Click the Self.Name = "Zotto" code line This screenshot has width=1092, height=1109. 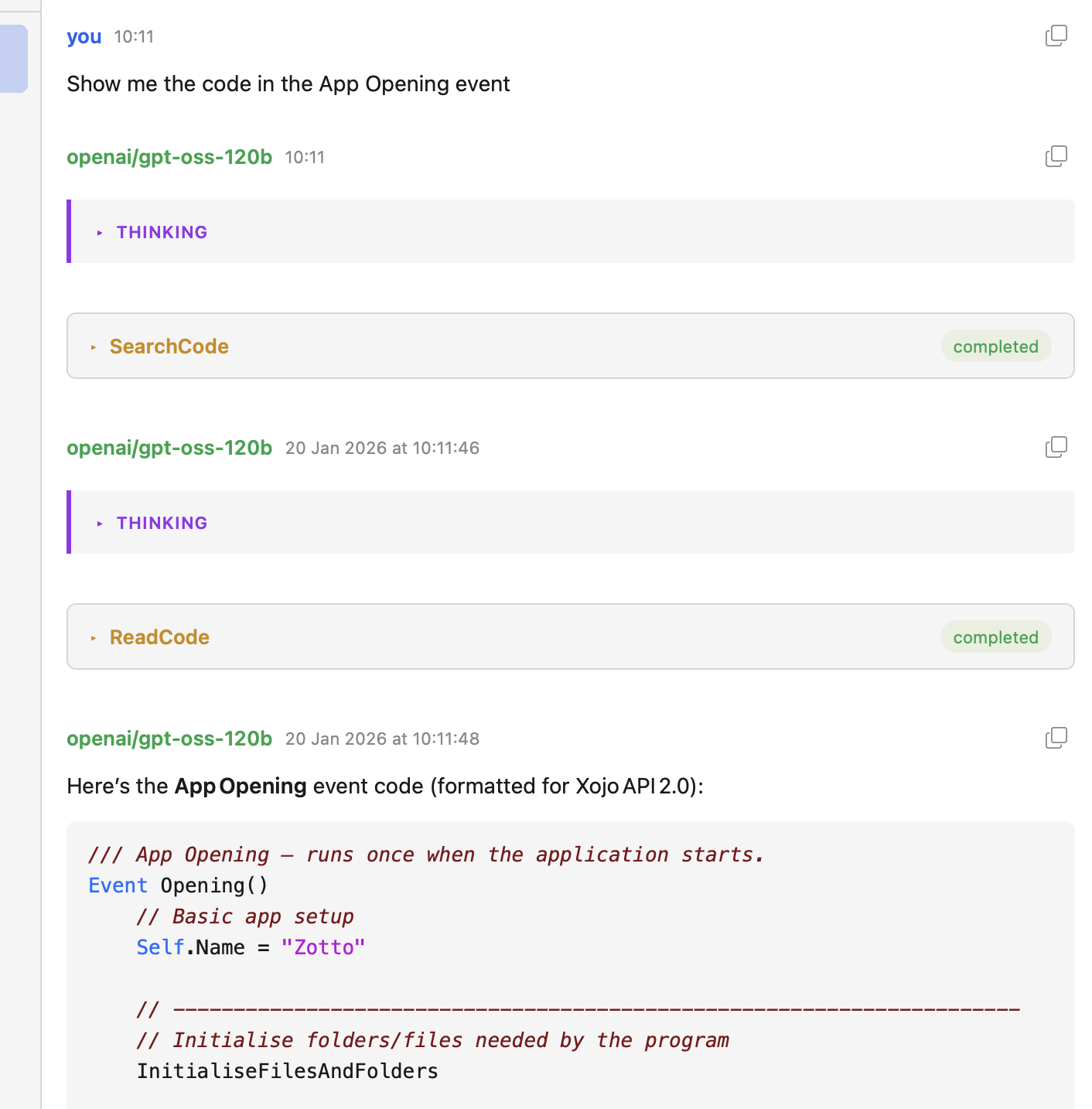coord(250,947)
